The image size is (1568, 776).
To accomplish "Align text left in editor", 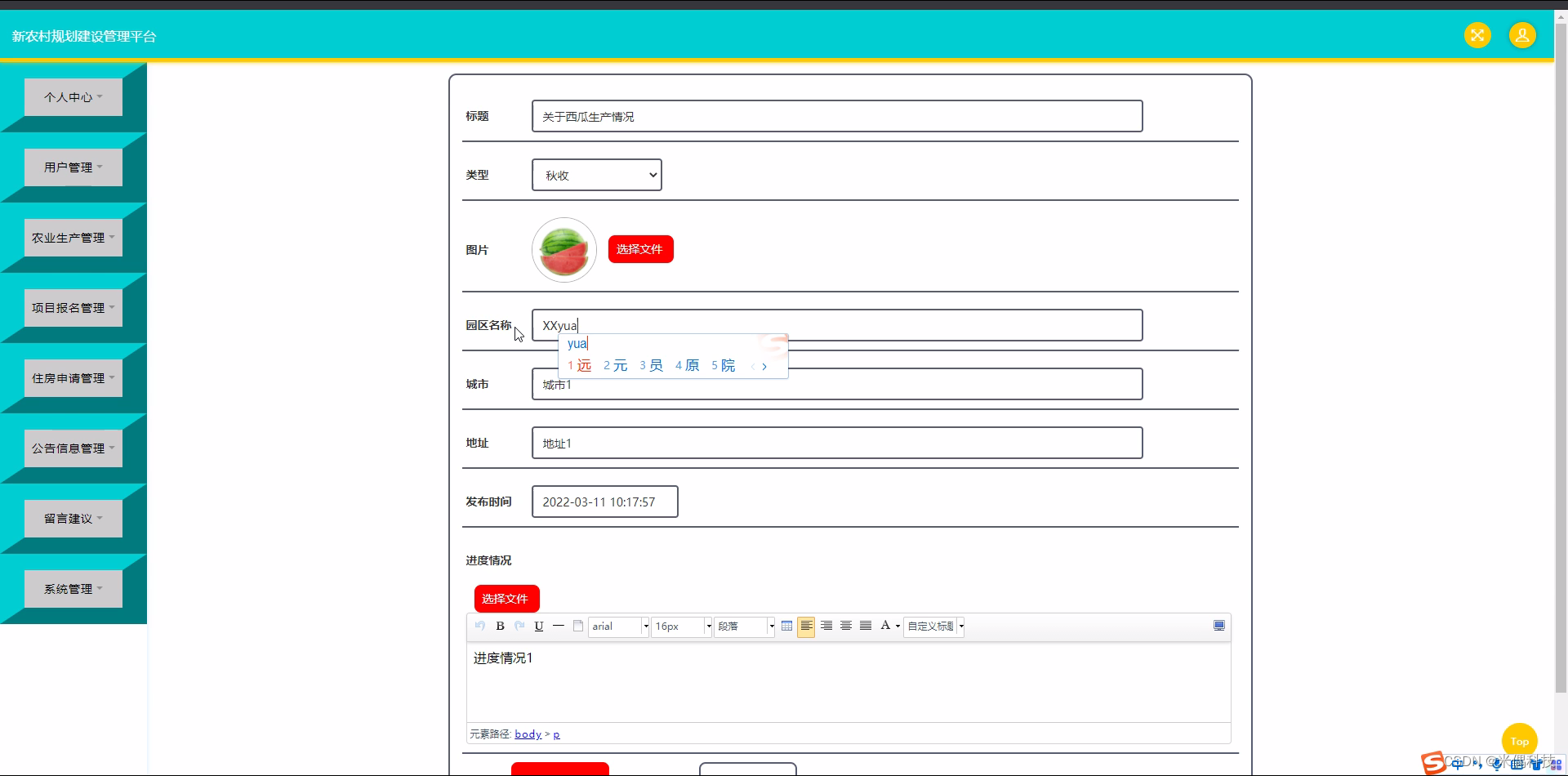I will pos(806,626).
